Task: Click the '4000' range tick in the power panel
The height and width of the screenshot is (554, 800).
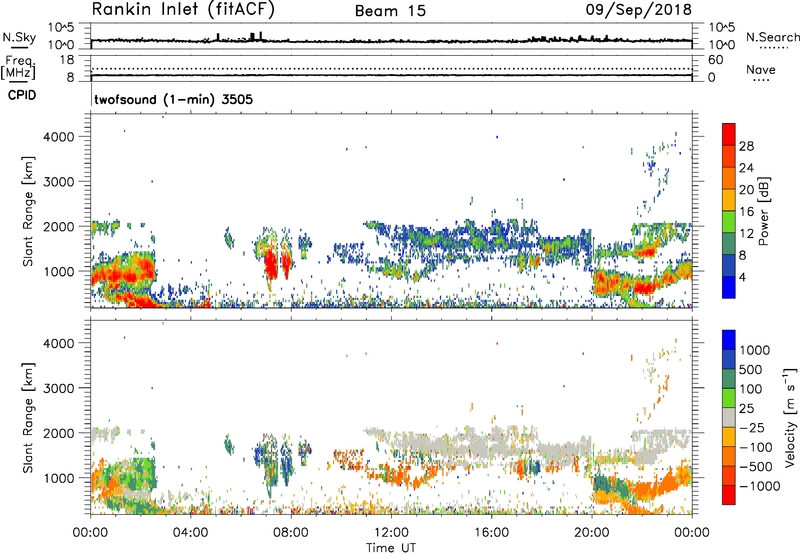Action: [x=59, y=137]
